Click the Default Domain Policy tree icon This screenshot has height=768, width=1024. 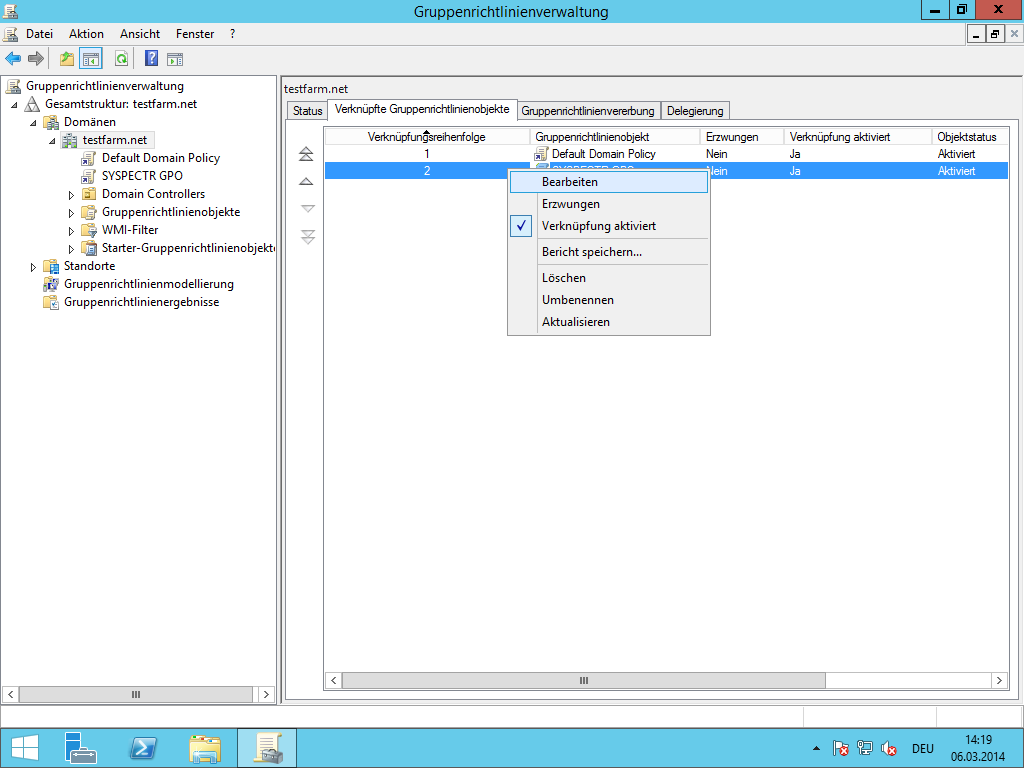89,158
